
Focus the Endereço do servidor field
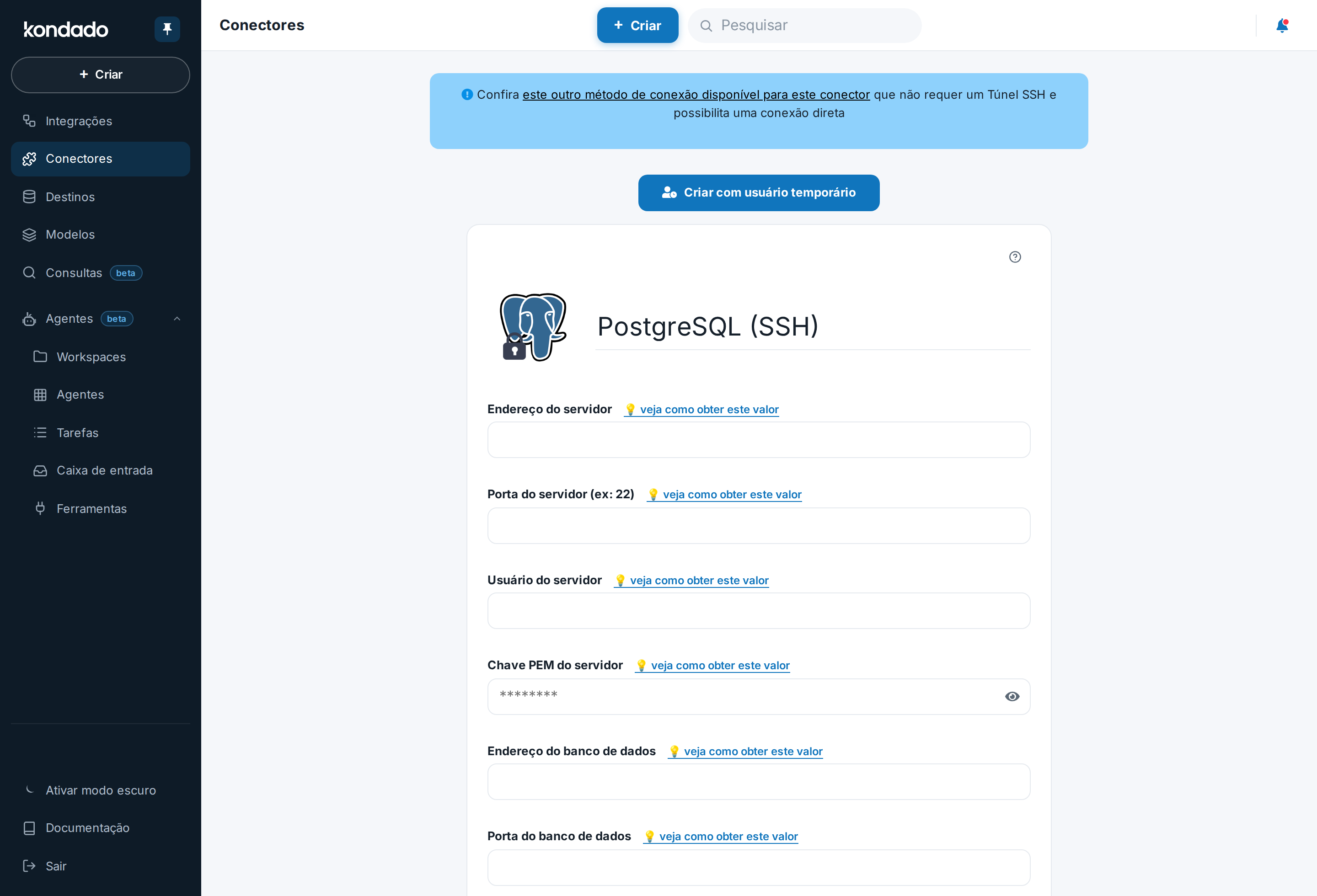click(759, 440)
